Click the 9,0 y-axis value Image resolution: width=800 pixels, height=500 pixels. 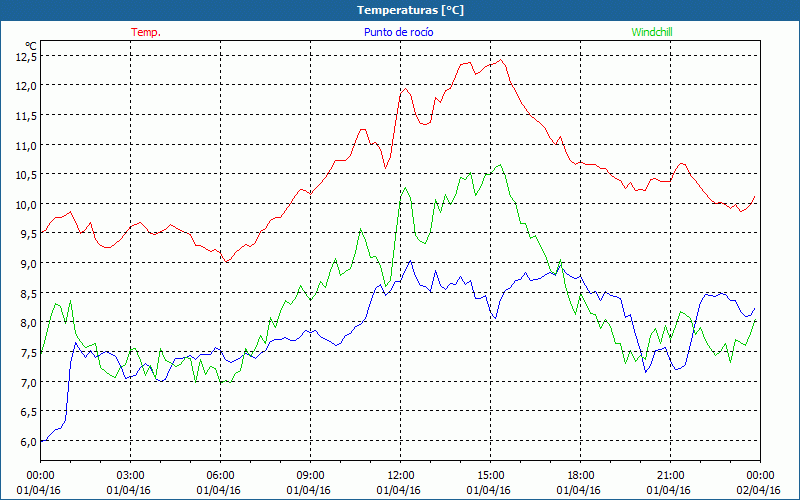(x=28, y=264)
